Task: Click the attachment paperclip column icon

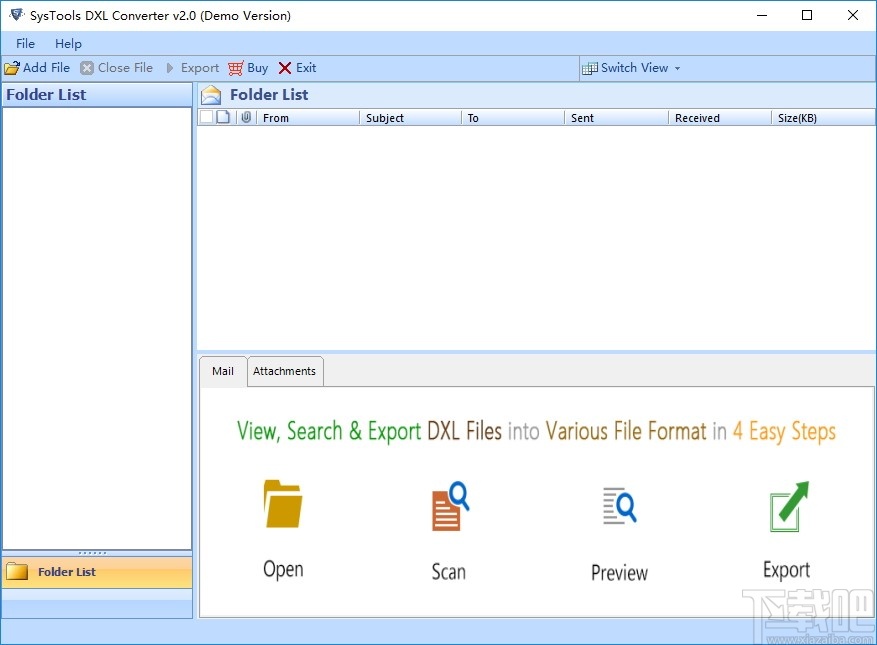Action: click(246, 117)
